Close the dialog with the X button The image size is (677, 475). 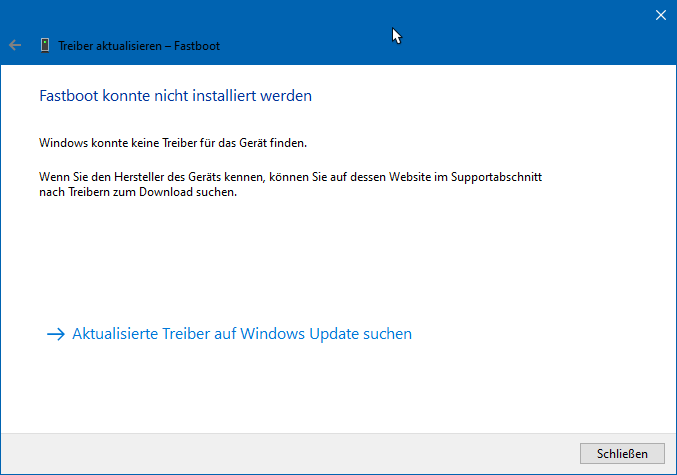click(x=660, y=15)
